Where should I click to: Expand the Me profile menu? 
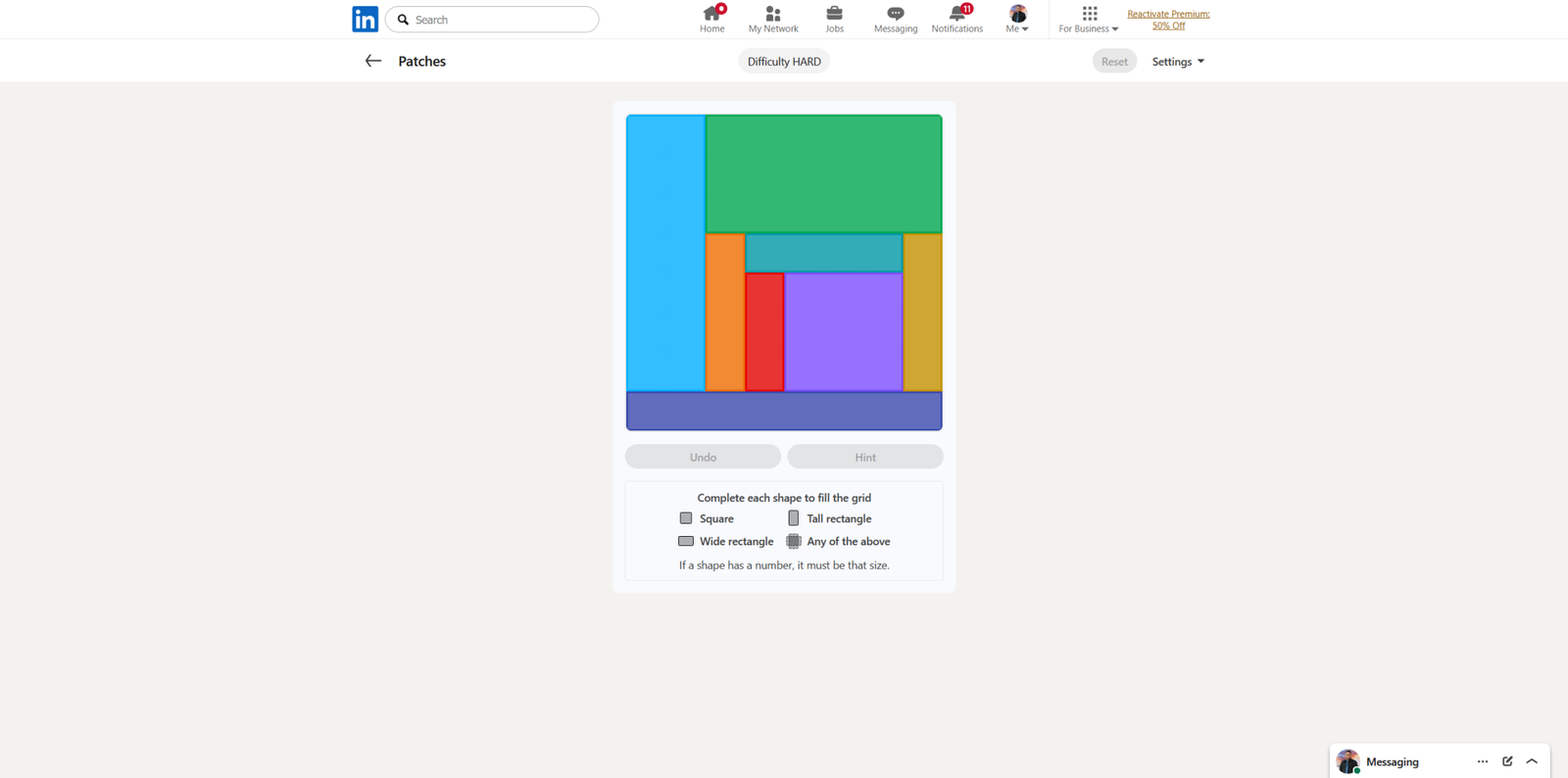tap(1017, 19)
